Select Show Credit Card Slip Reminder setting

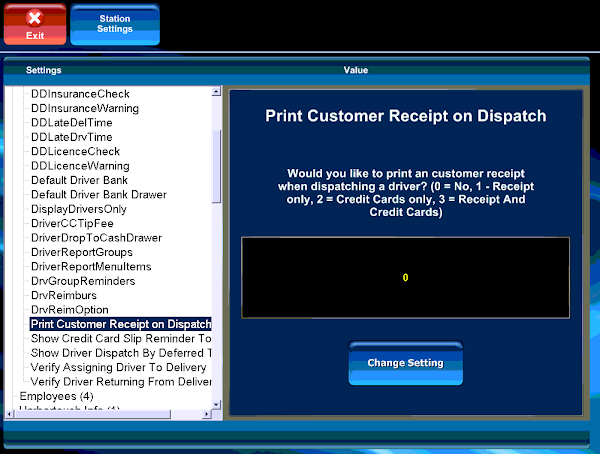(x=120, y=339)
